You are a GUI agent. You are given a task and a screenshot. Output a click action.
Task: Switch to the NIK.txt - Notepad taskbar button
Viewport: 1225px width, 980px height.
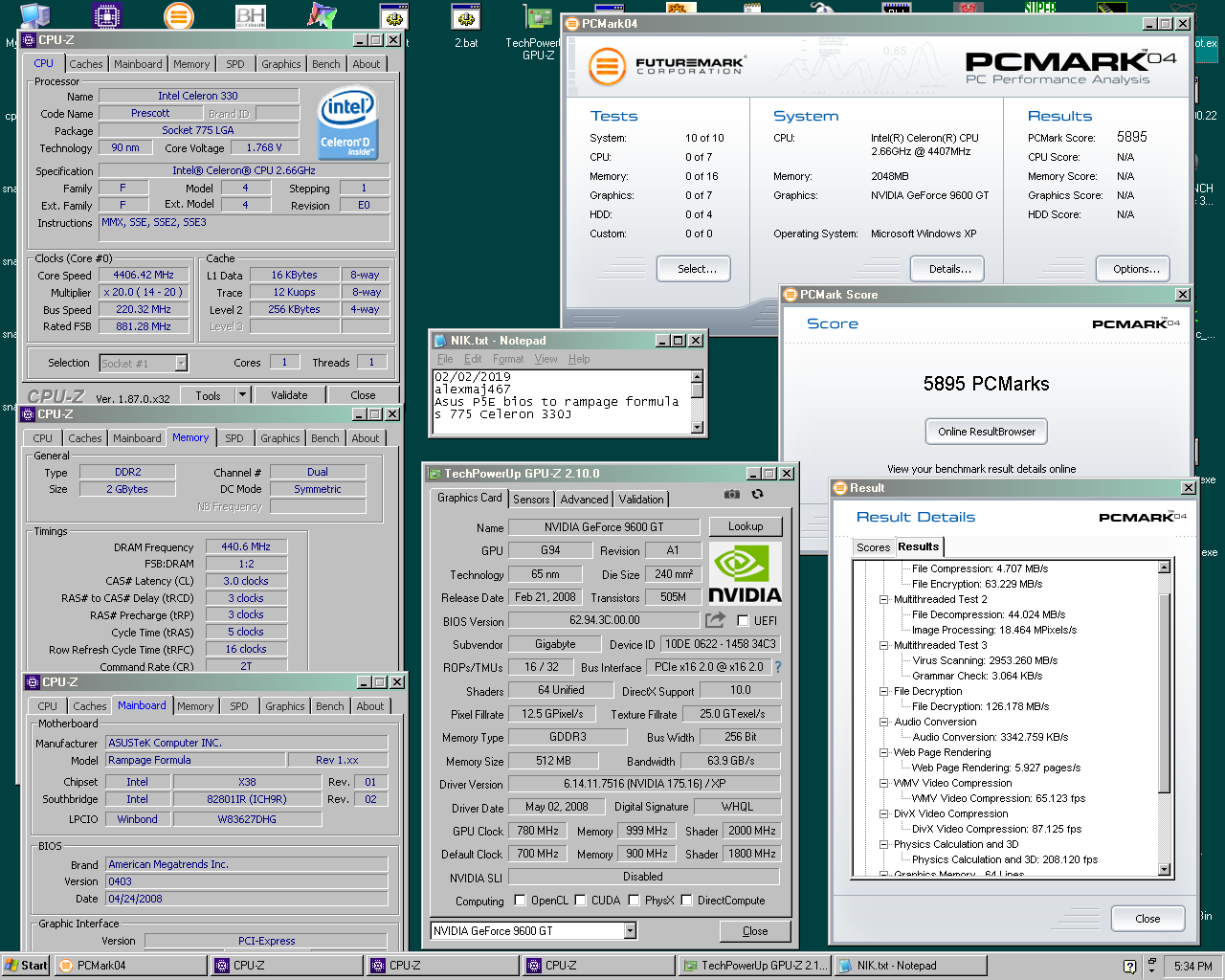pyautogui.click(x=910, y=966)
